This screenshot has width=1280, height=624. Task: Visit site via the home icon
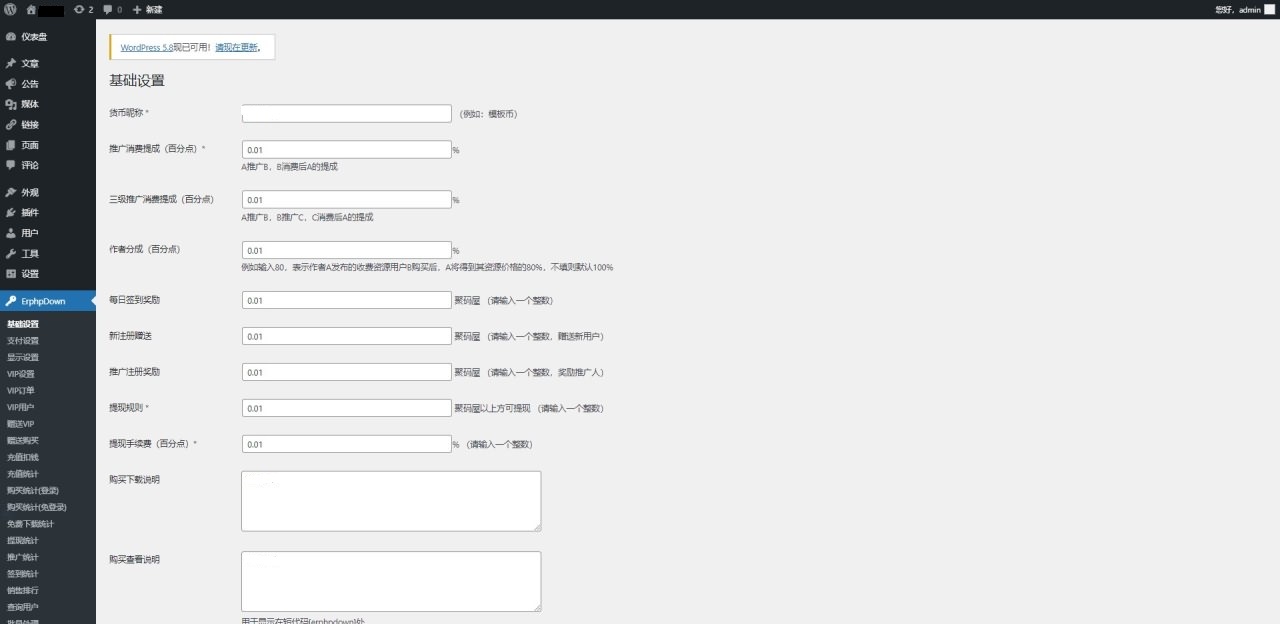(x=31, y=9)
